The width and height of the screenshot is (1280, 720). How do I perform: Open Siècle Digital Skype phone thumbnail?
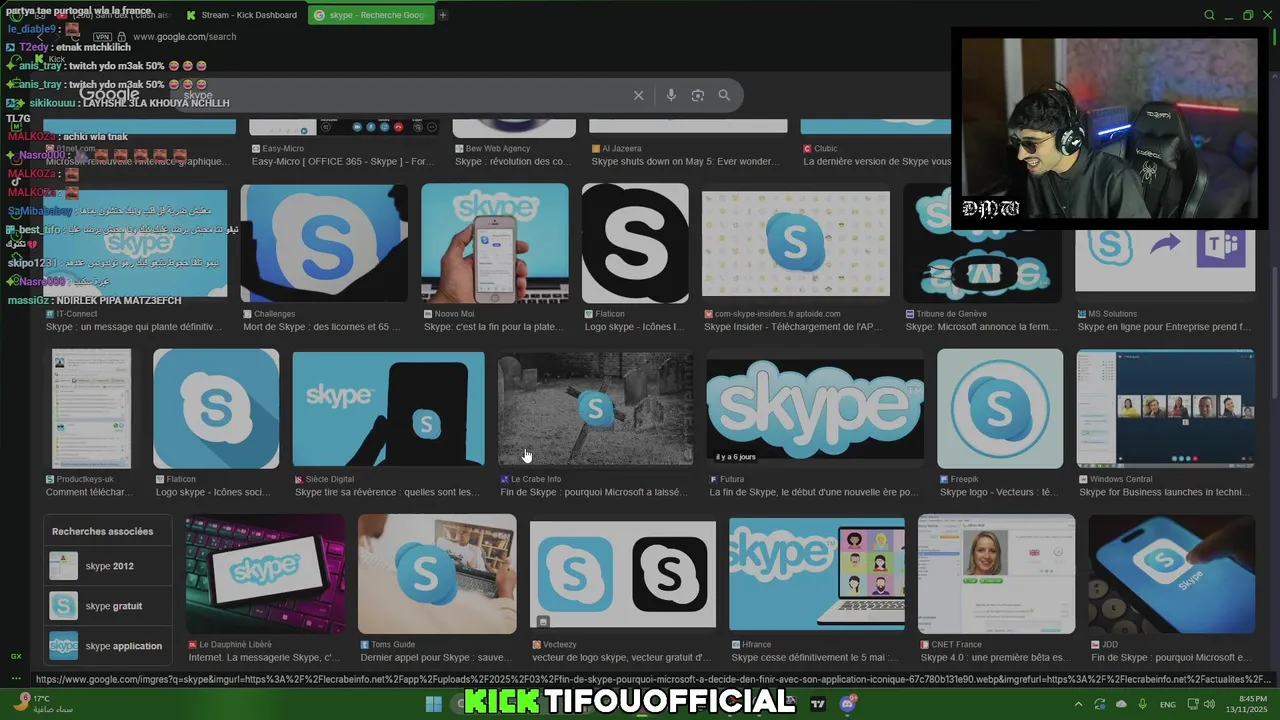point(388,408)
